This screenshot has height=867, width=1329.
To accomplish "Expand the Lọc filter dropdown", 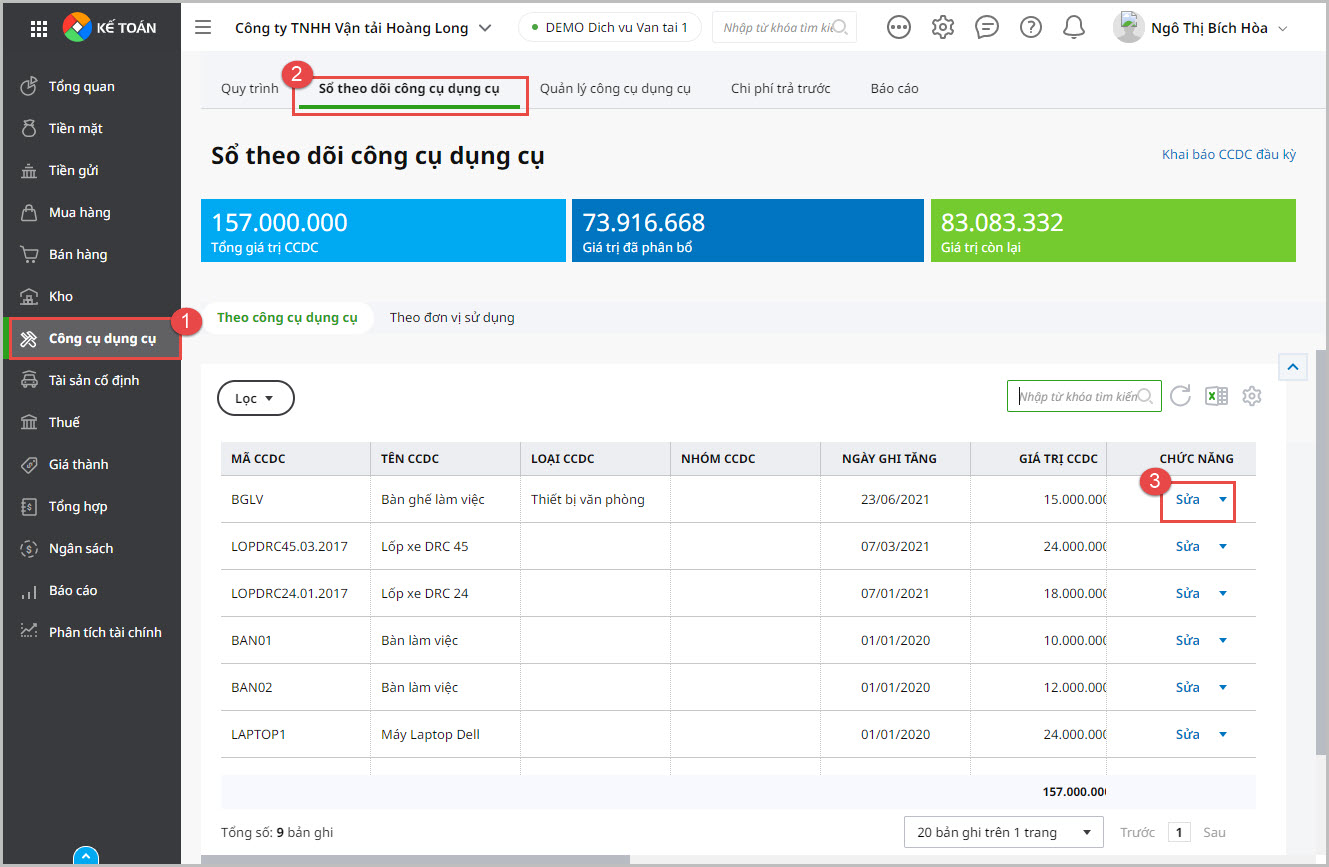I will 255,398.
